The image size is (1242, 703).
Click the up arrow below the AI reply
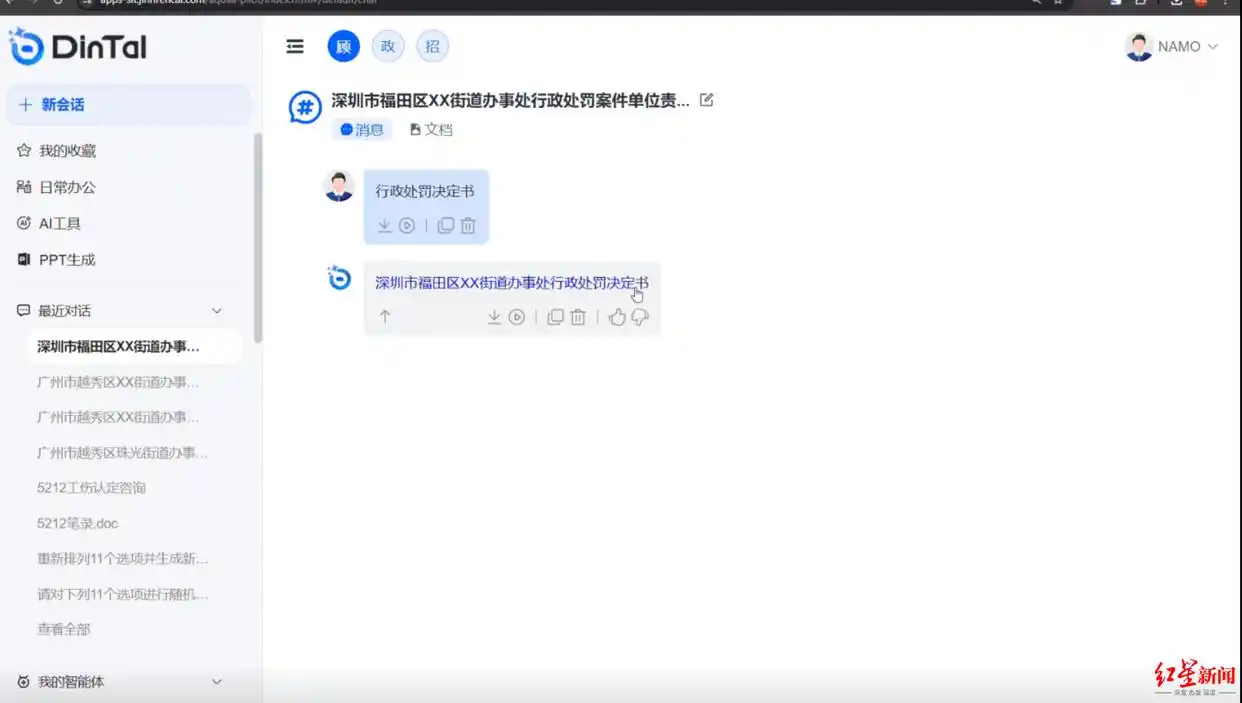[385, 316]
